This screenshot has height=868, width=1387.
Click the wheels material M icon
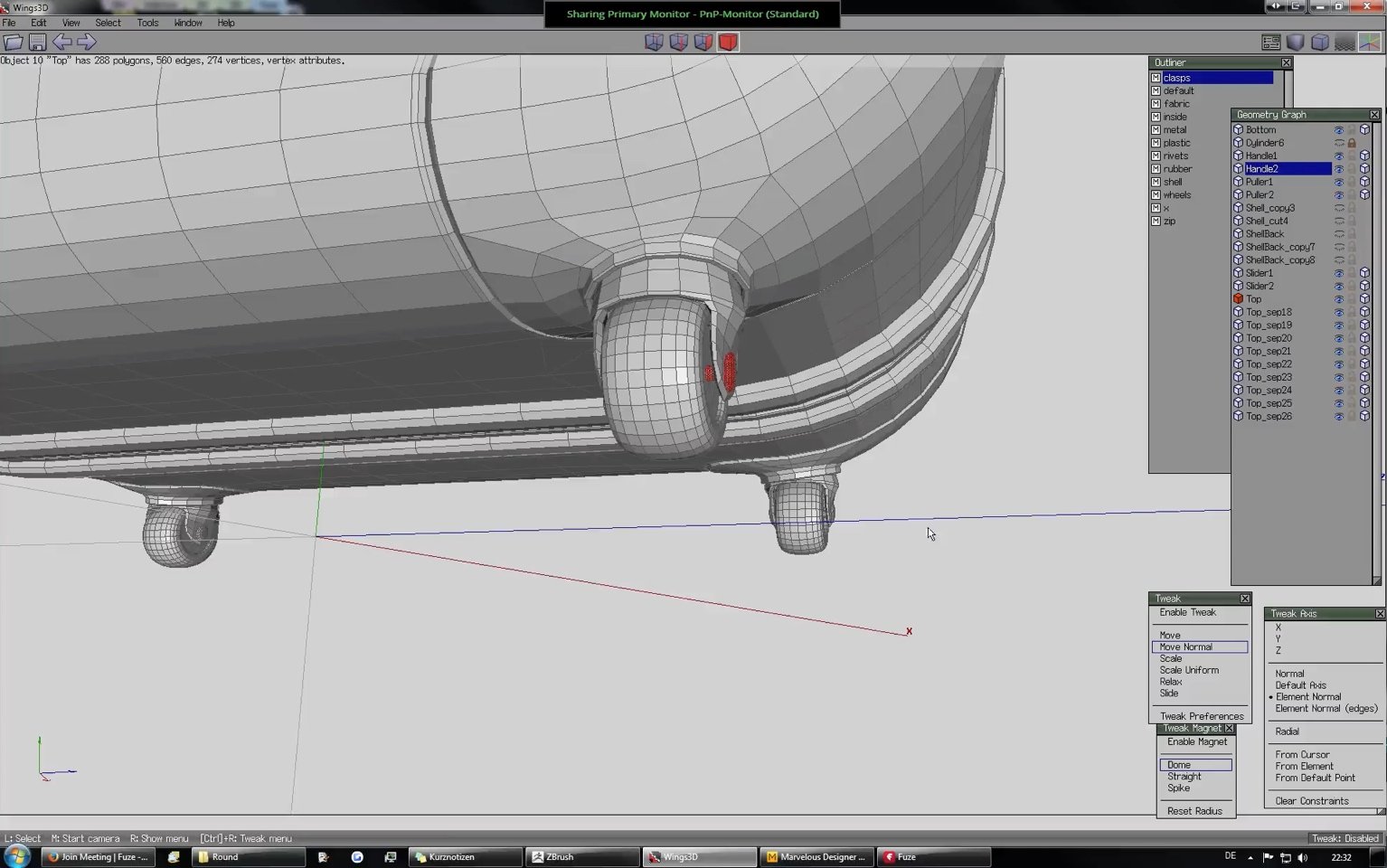point(1156,195)
